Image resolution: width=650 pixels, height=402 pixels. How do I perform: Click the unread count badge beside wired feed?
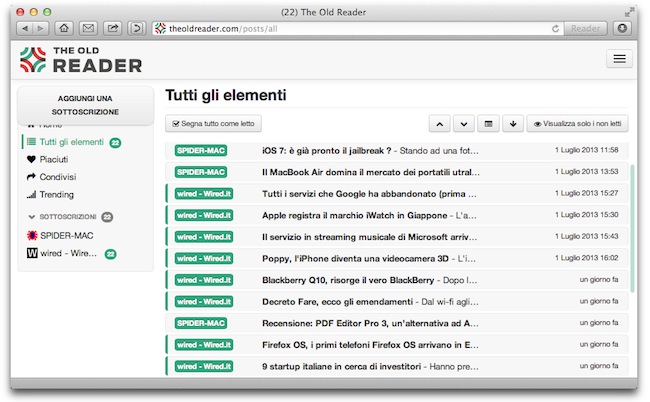tap(110, 254)
